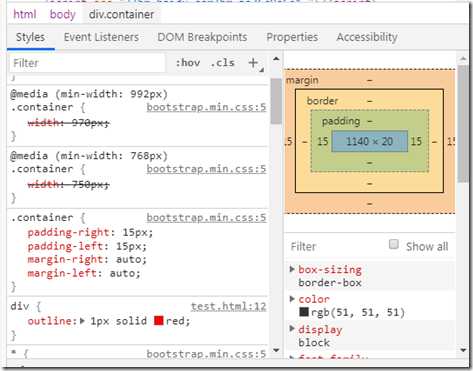Expand the display computed property

pos(292,329)
